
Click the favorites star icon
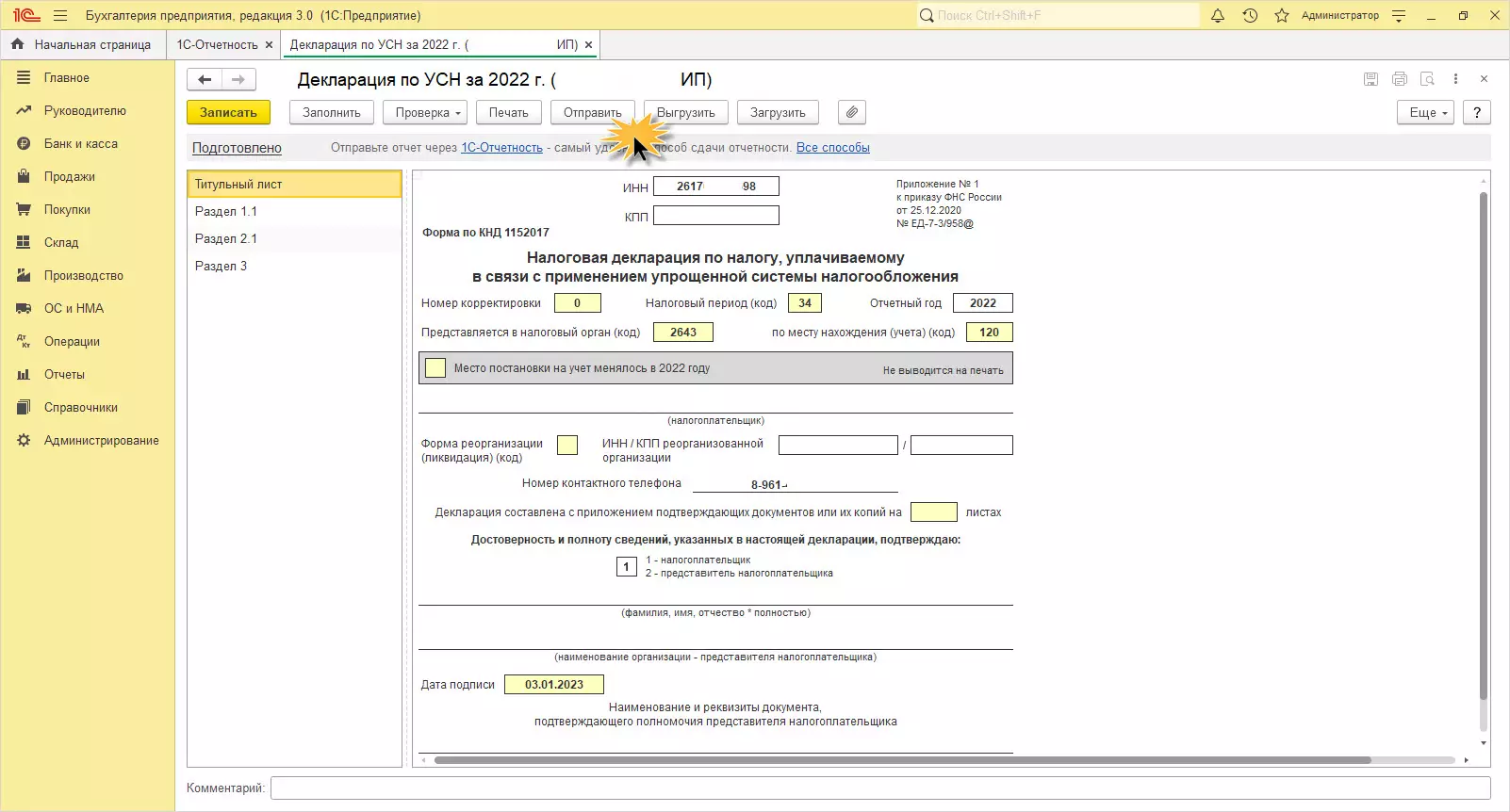pos(1281,16)
